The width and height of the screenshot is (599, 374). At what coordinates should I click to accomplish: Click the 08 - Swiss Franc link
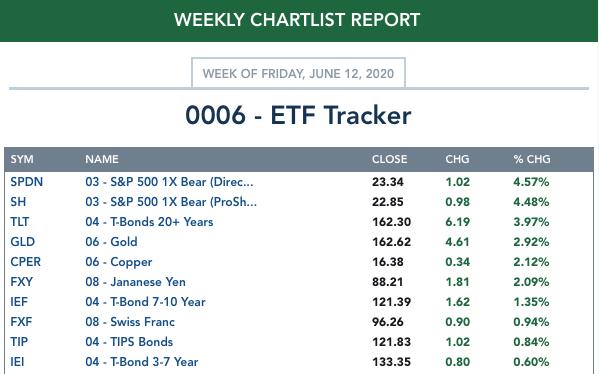pyautogui.click(x=130, y=322)
